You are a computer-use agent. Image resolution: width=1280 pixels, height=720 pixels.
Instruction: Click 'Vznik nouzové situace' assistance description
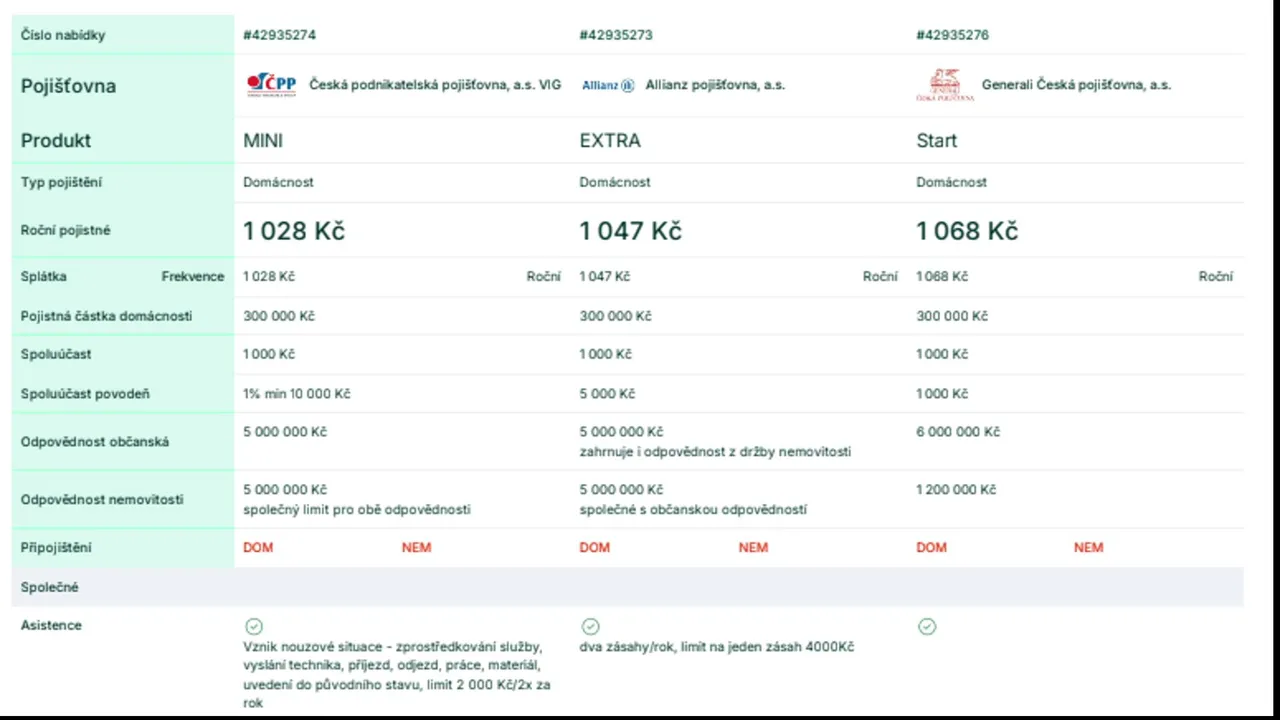397,674
